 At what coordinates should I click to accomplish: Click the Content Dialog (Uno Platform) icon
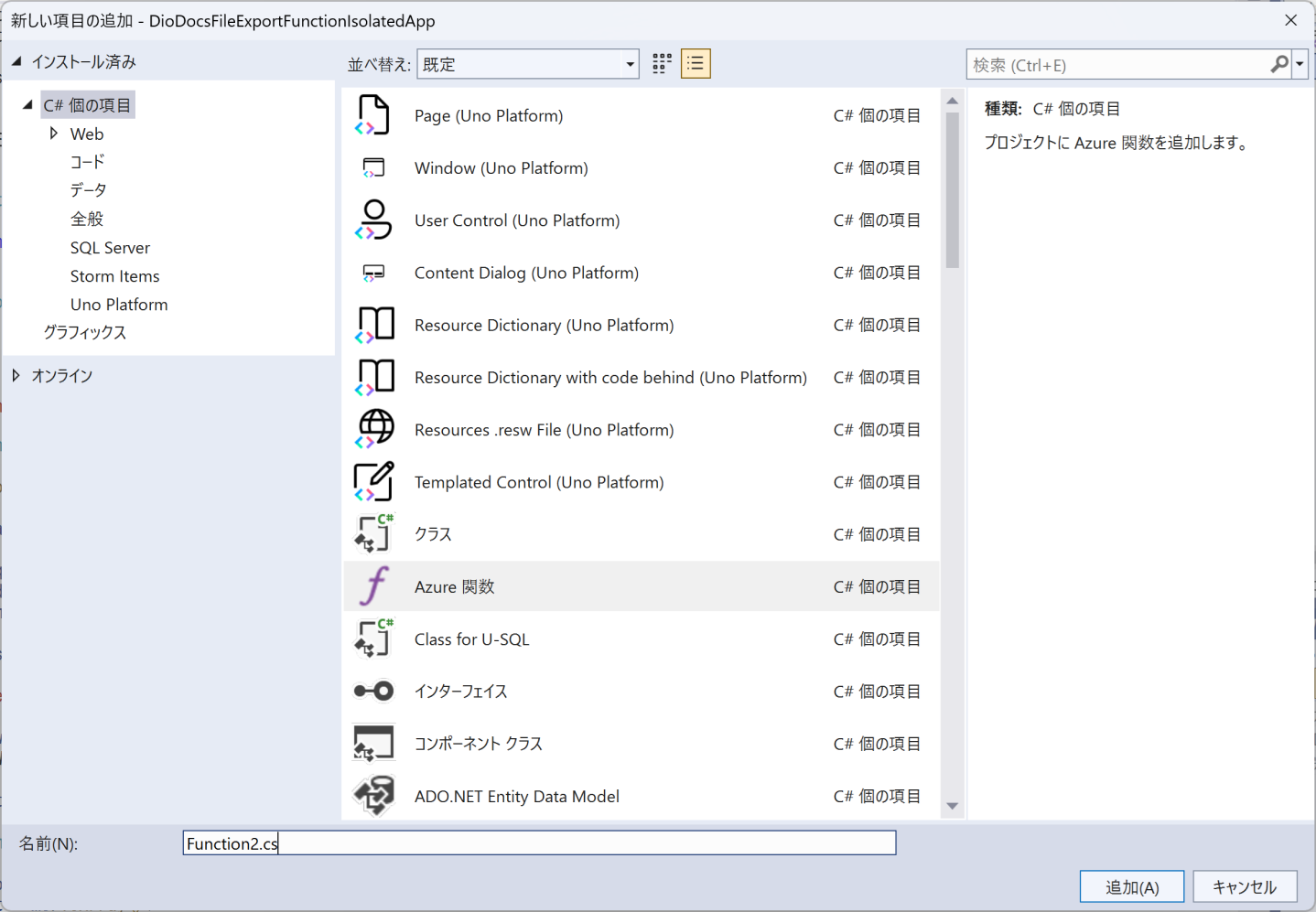point(373,273)
